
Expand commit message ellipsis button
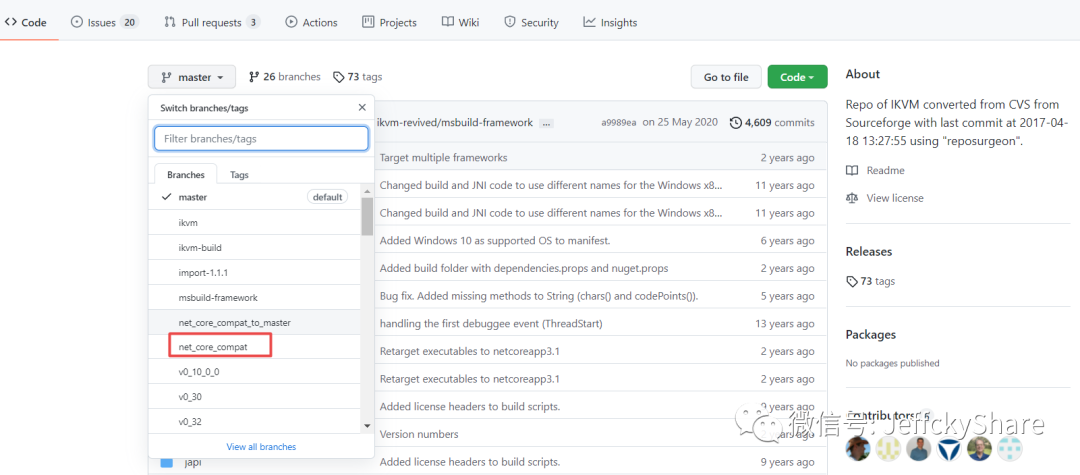[x=547, y=123]
